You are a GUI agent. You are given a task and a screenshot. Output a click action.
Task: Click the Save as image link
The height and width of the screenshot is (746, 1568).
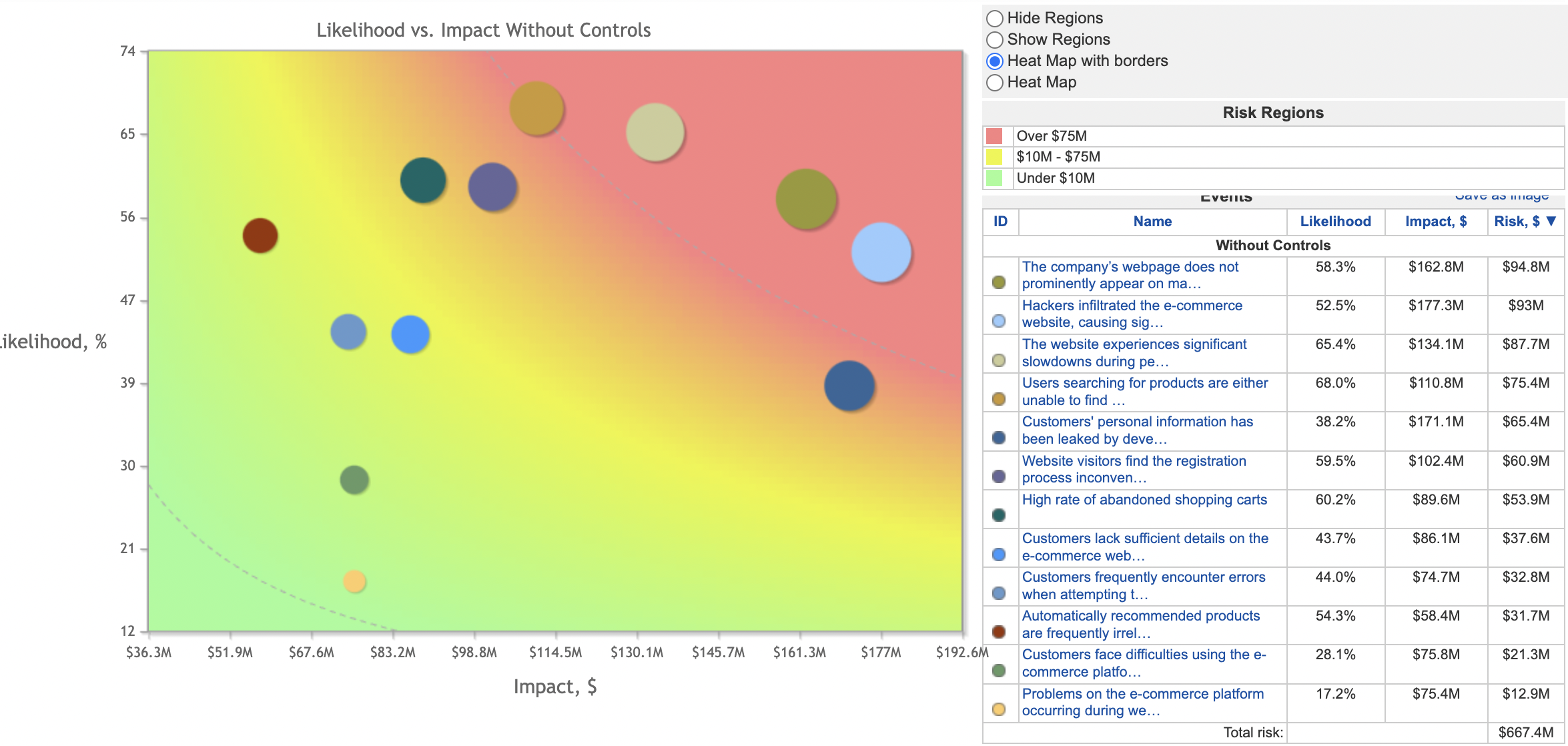[1501, 196]
